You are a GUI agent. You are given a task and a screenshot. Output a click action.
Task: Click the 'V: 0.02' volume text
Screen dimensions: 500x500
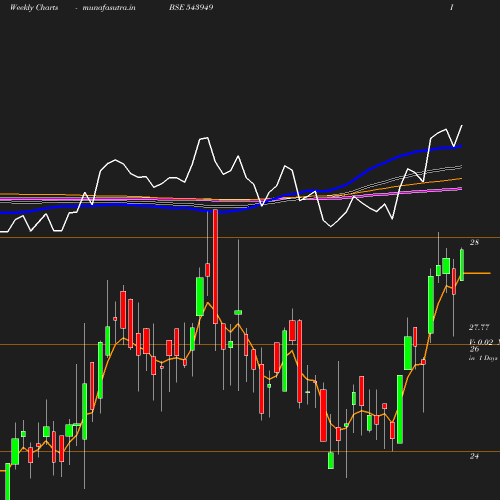point(481,342)
